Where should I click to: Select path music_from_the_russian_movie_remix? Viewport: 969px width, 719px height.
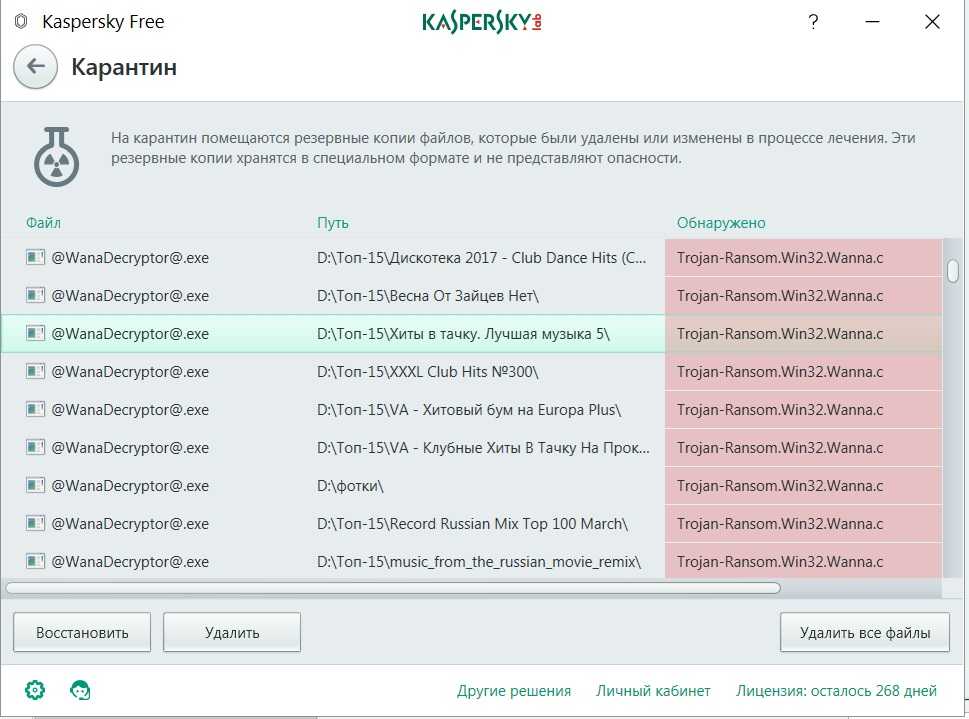[x=479, y=562]
